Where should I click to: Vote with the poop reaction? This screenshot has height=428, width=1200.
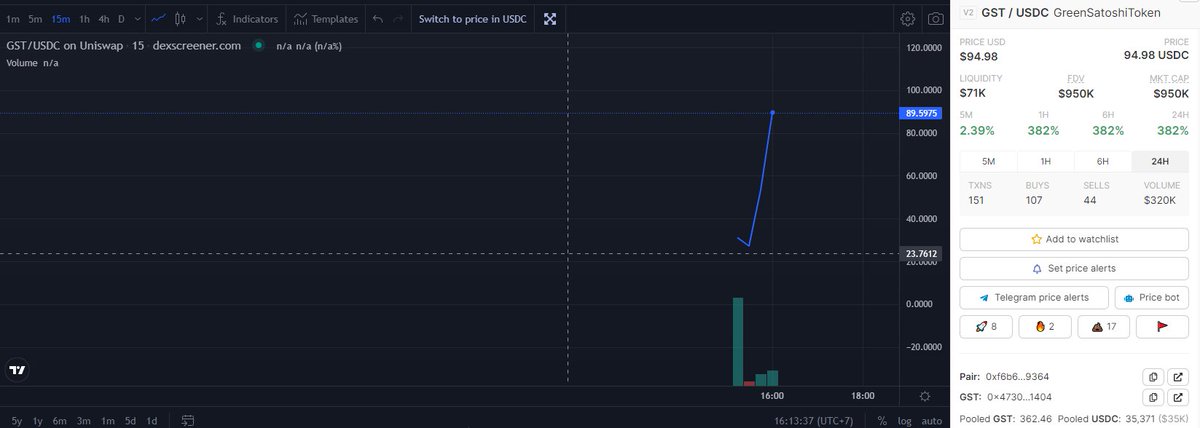pyautogui.click(x=1104, y=326)
